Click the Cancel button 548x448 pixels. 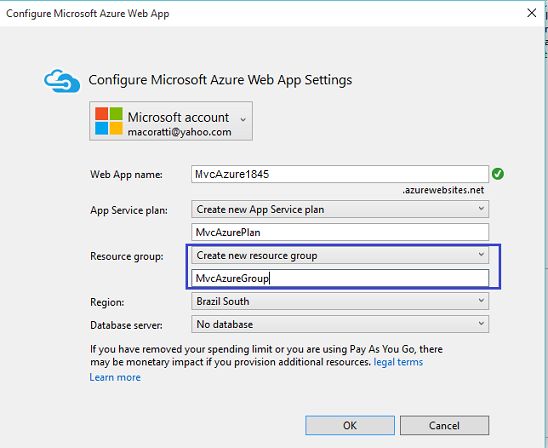(444, 425)
